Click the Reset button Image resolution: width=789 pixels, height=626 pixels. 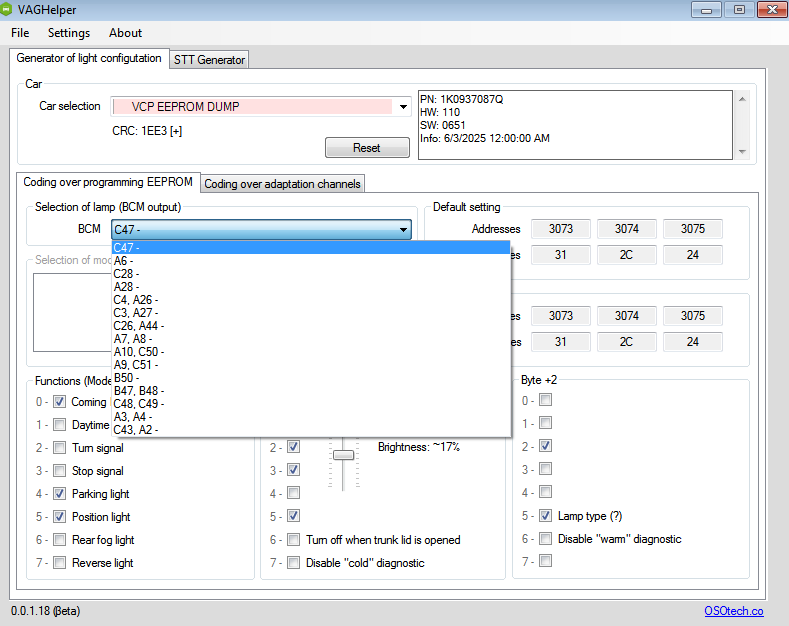367,147
